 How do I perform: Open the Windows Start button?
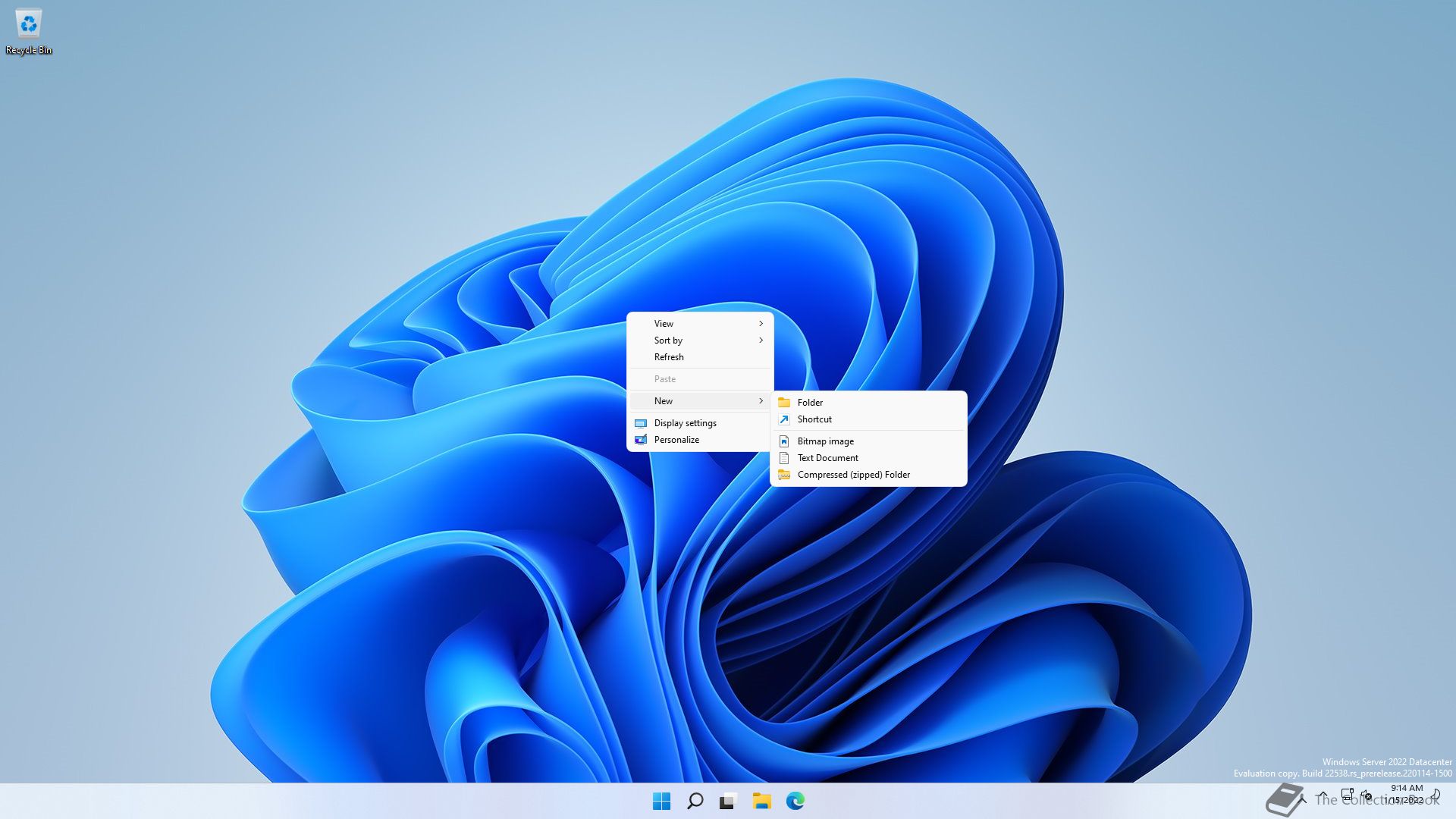(x=661, y=801)
